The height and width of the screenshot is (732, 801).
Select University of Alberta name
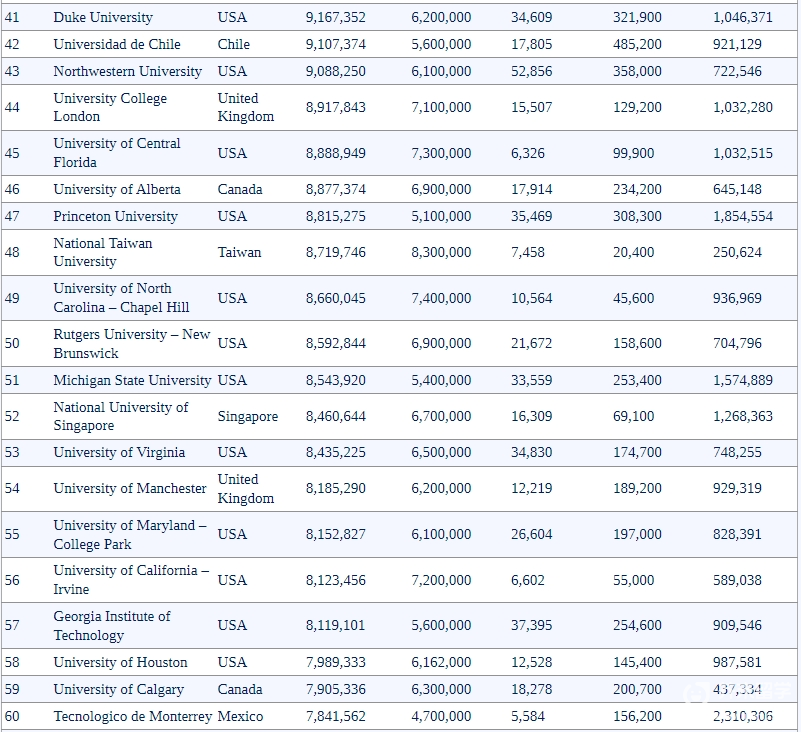117,189
